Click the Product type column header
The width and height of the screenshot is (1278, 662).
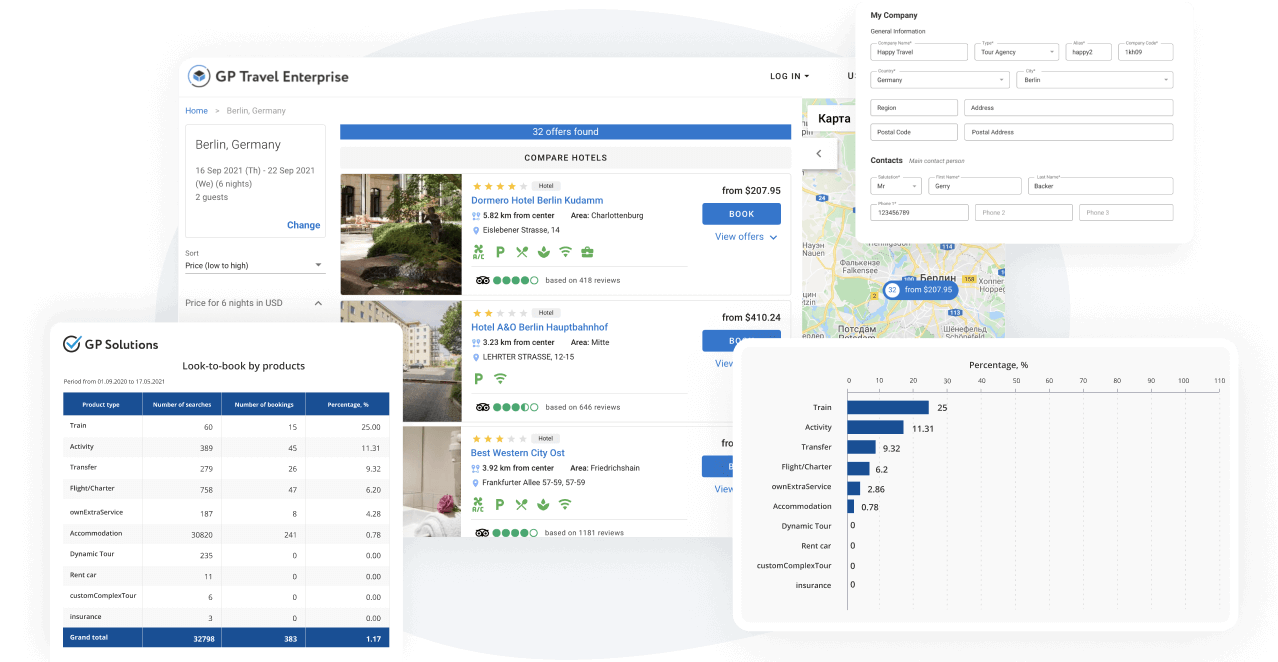pyautogui.click(x=102, y=404)
